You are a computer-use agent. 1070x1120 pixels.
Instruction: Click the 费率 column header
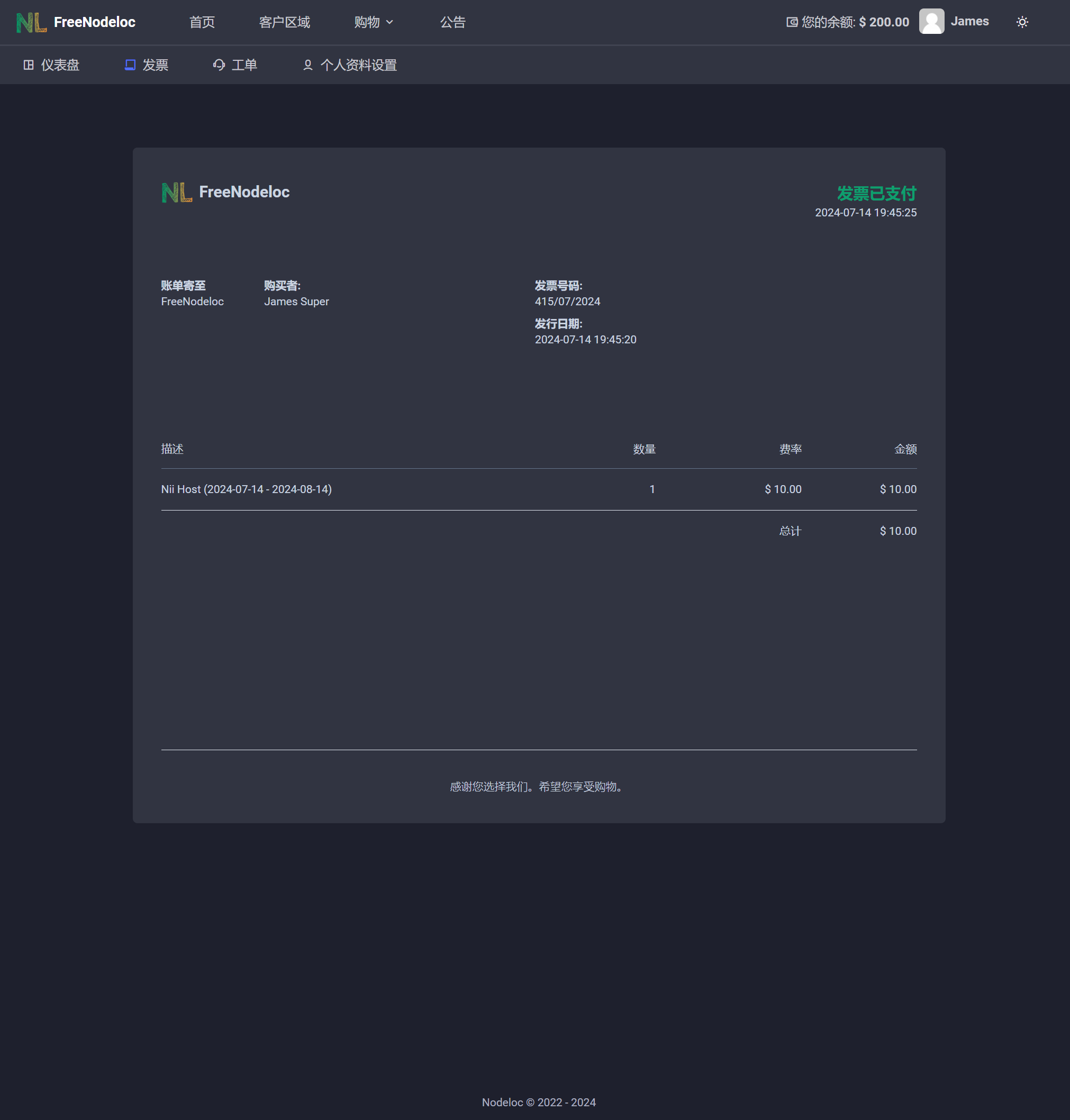(x=791, y=449)
